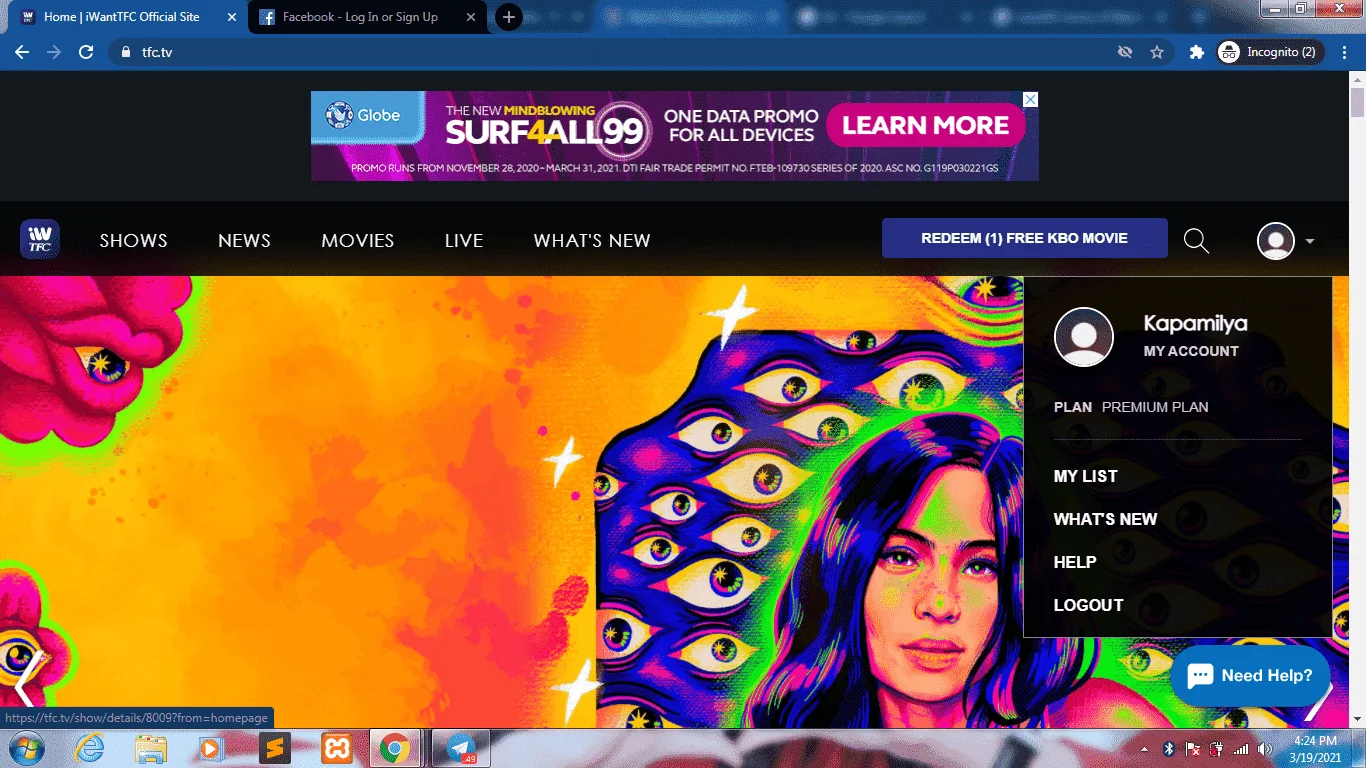This screenshot has width=1366, height=768.
Task: Select MY LIST in account menu
Action: coord(1086,476)
